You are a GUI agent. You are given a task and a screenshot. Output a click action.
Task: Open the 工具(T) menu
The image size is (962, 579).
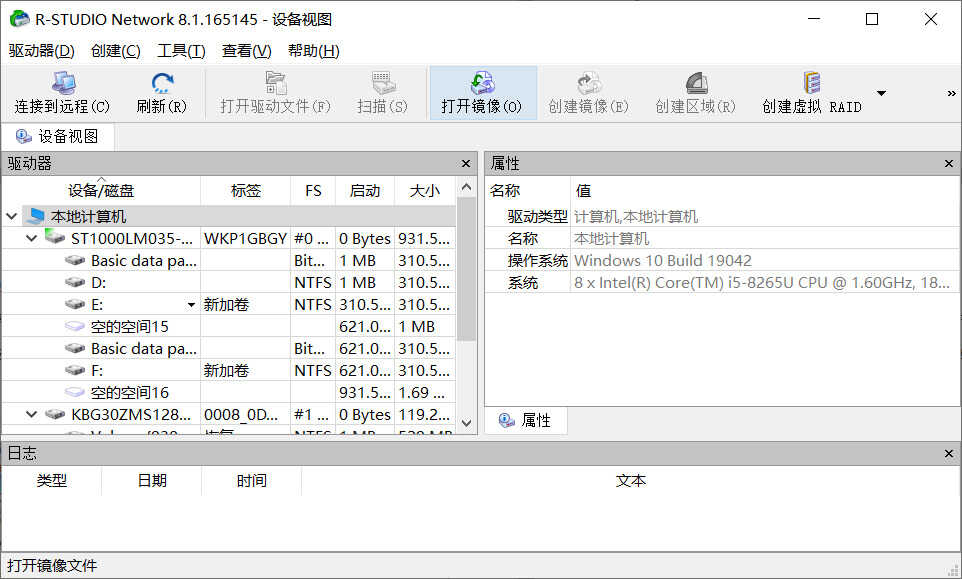pyautogui.click(x=181, y=51)
